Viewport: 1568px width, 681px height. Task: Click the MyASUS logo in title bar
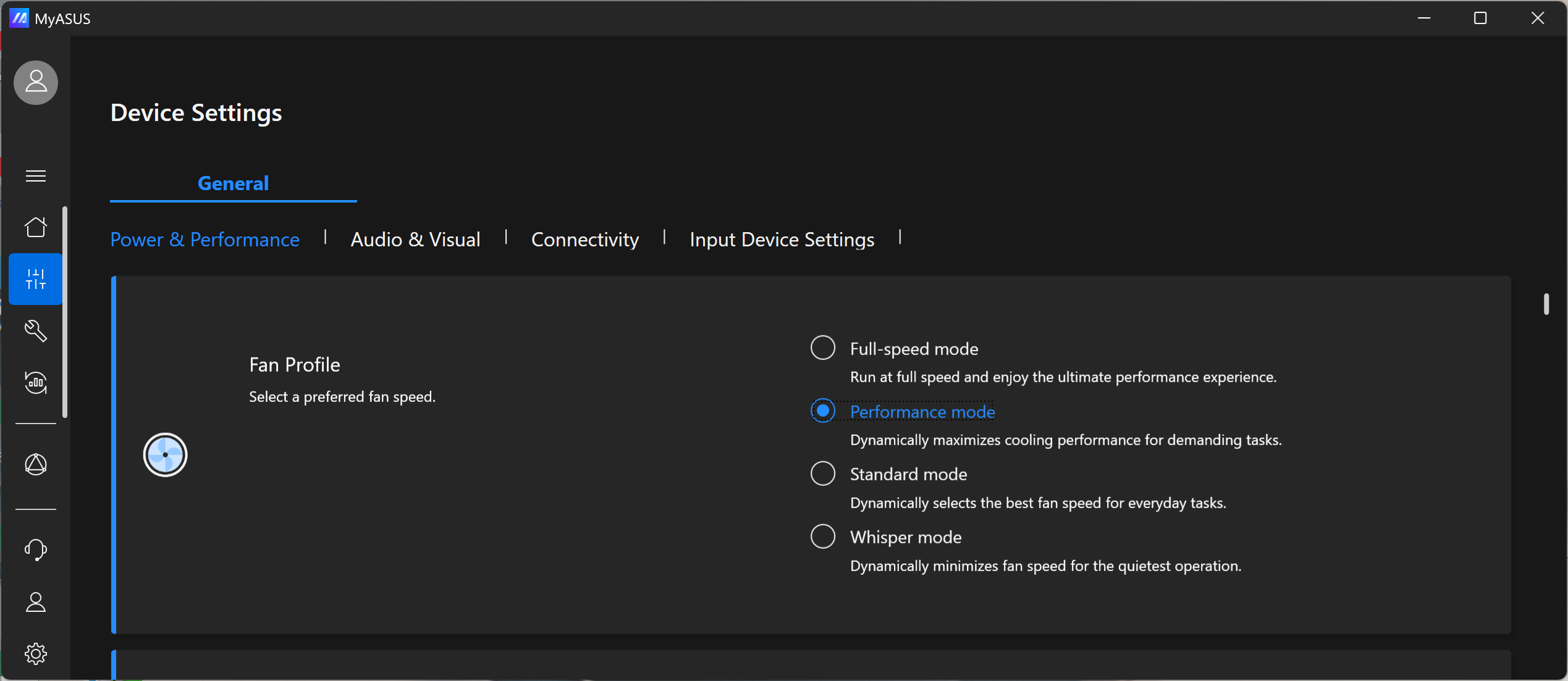(19, 19)
